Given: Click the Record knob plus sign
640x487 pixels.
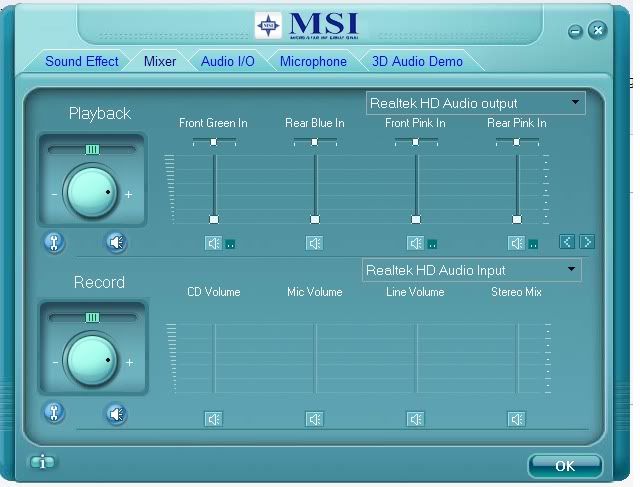Looking at the screenshot, I should click(129, 362).
